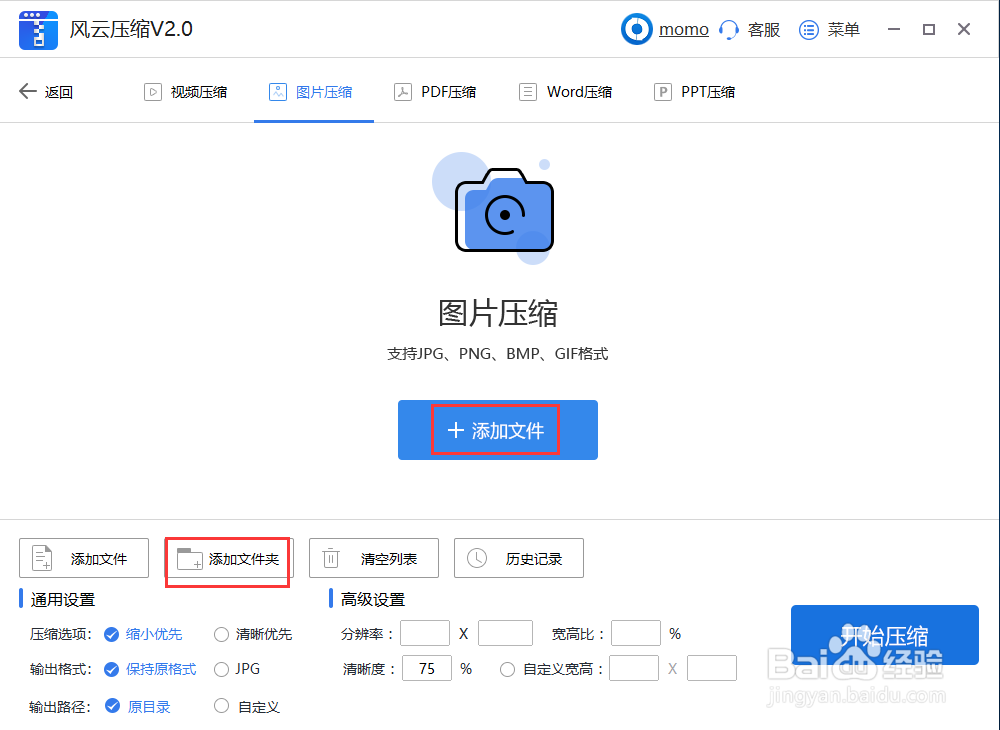
Task: Click the bottom toolbar 添加文件 button
Action: 84,558
